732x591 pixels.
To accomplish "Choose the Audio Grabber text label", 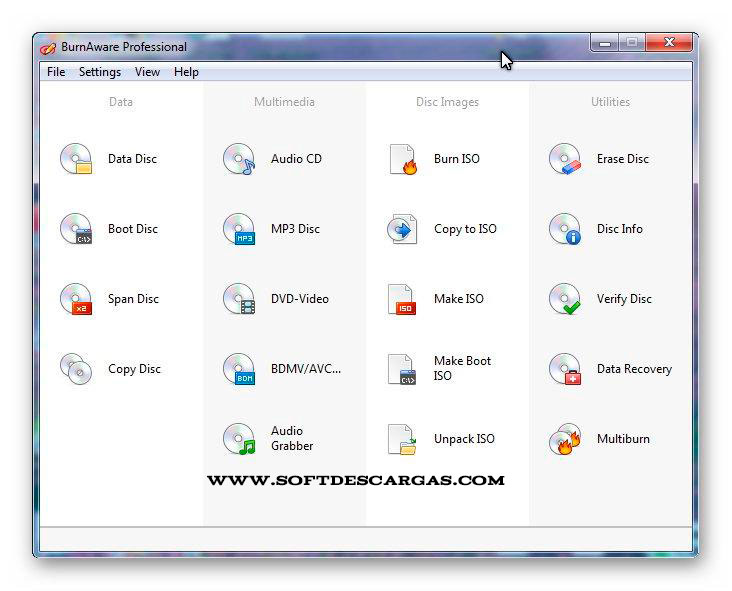I will point(292,438).
